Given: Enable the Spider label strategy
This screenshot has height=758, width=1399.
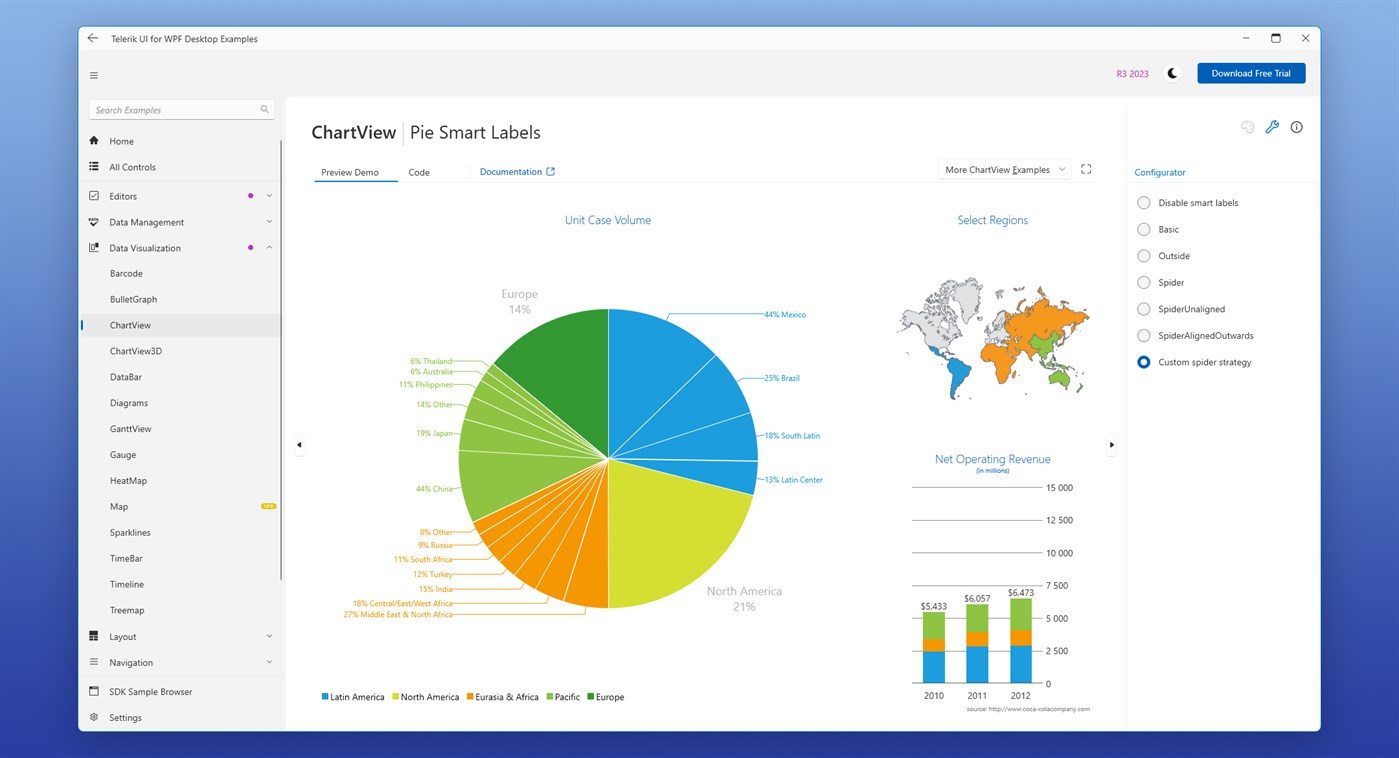Looking at the screenshot, I should [1143, 282].
